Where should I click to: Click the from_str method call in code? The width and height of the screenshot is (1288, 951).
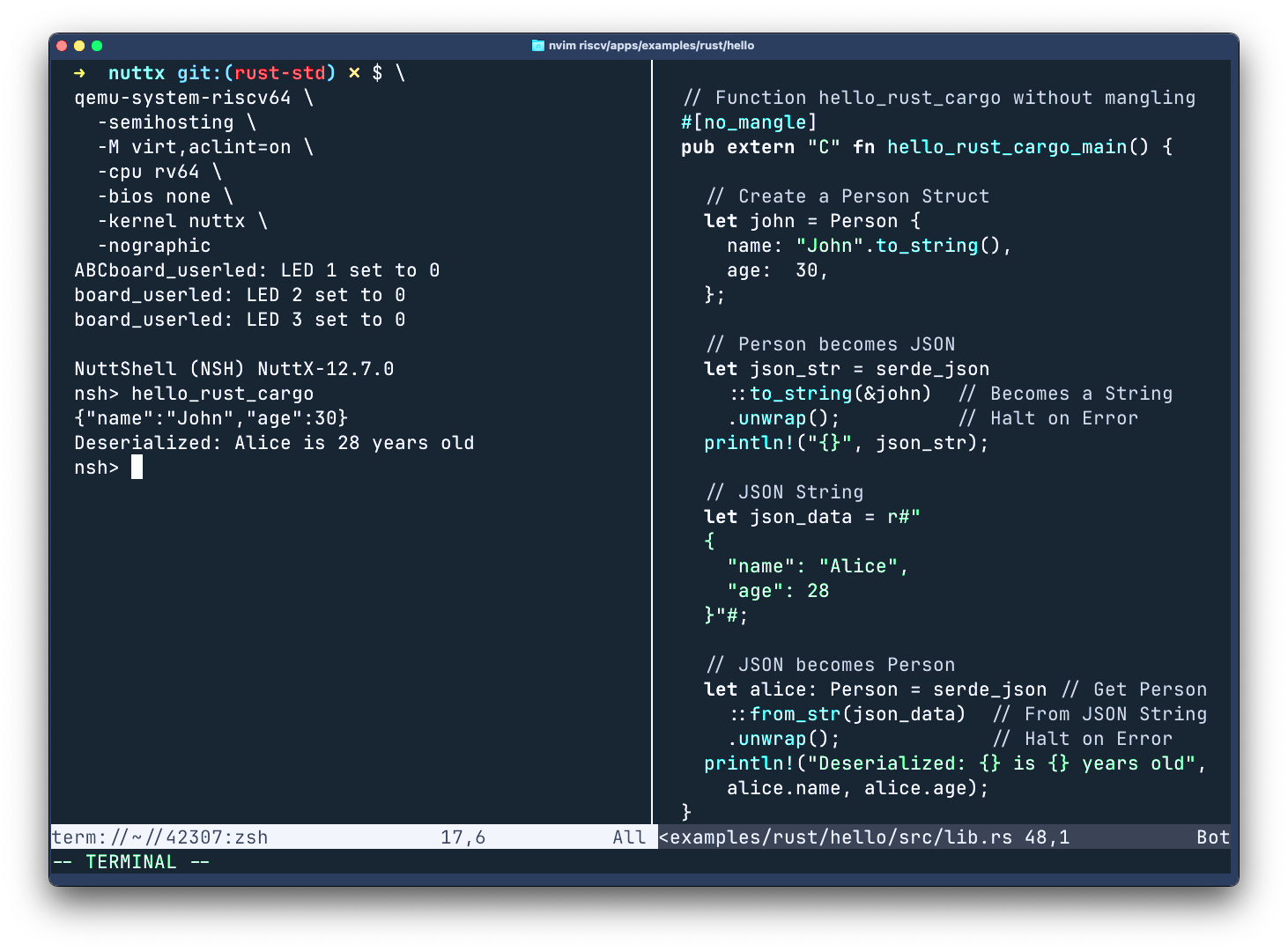(795, 714)
